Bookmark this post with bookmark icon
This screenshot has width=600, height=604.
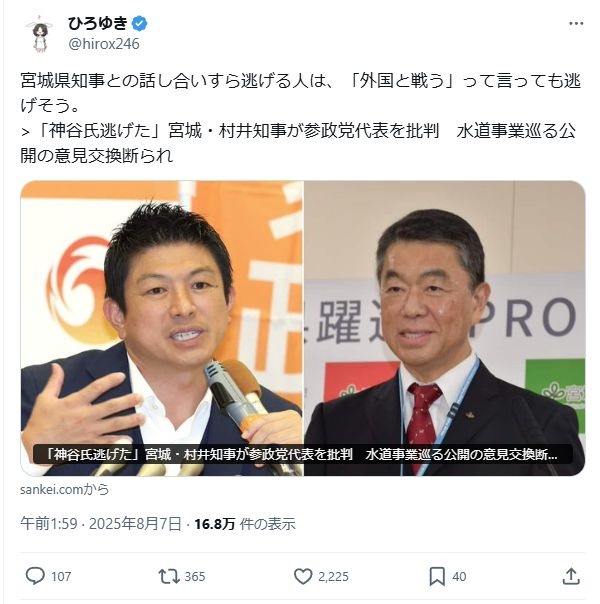coord(437,576)
